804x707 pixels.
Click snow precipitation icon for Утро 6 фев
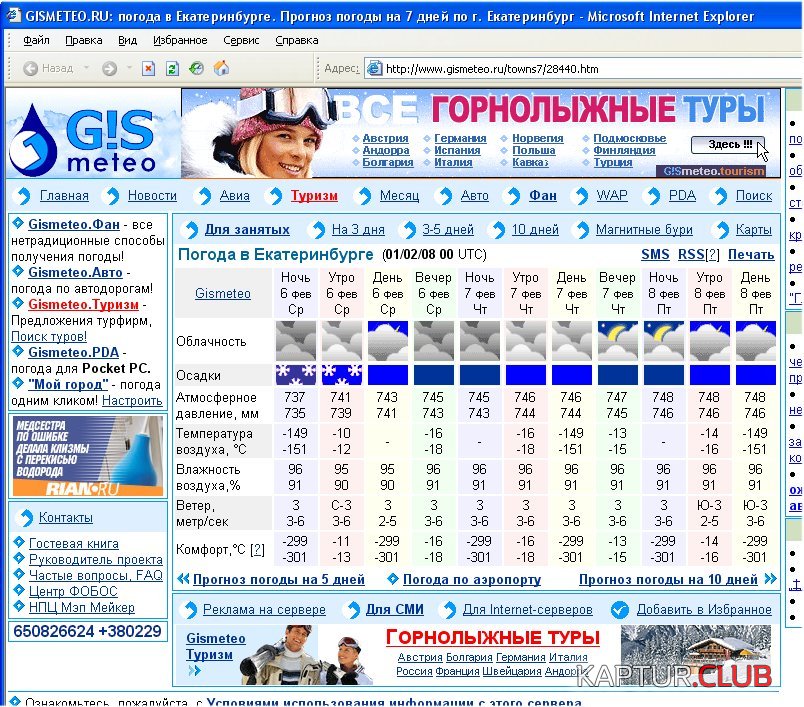(x=341, y=375)
